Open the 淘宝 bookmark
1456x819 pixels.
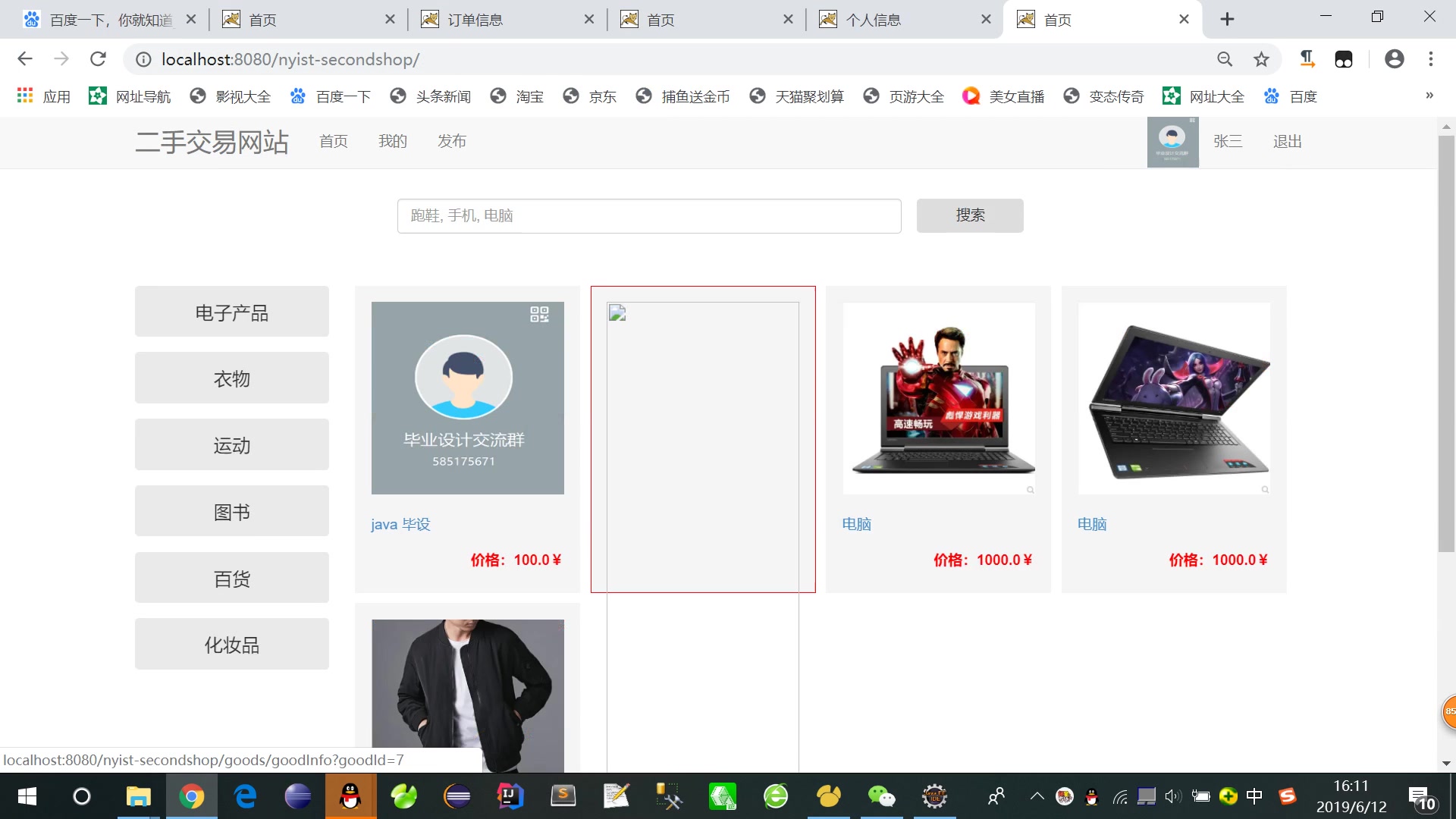(517, 96)
